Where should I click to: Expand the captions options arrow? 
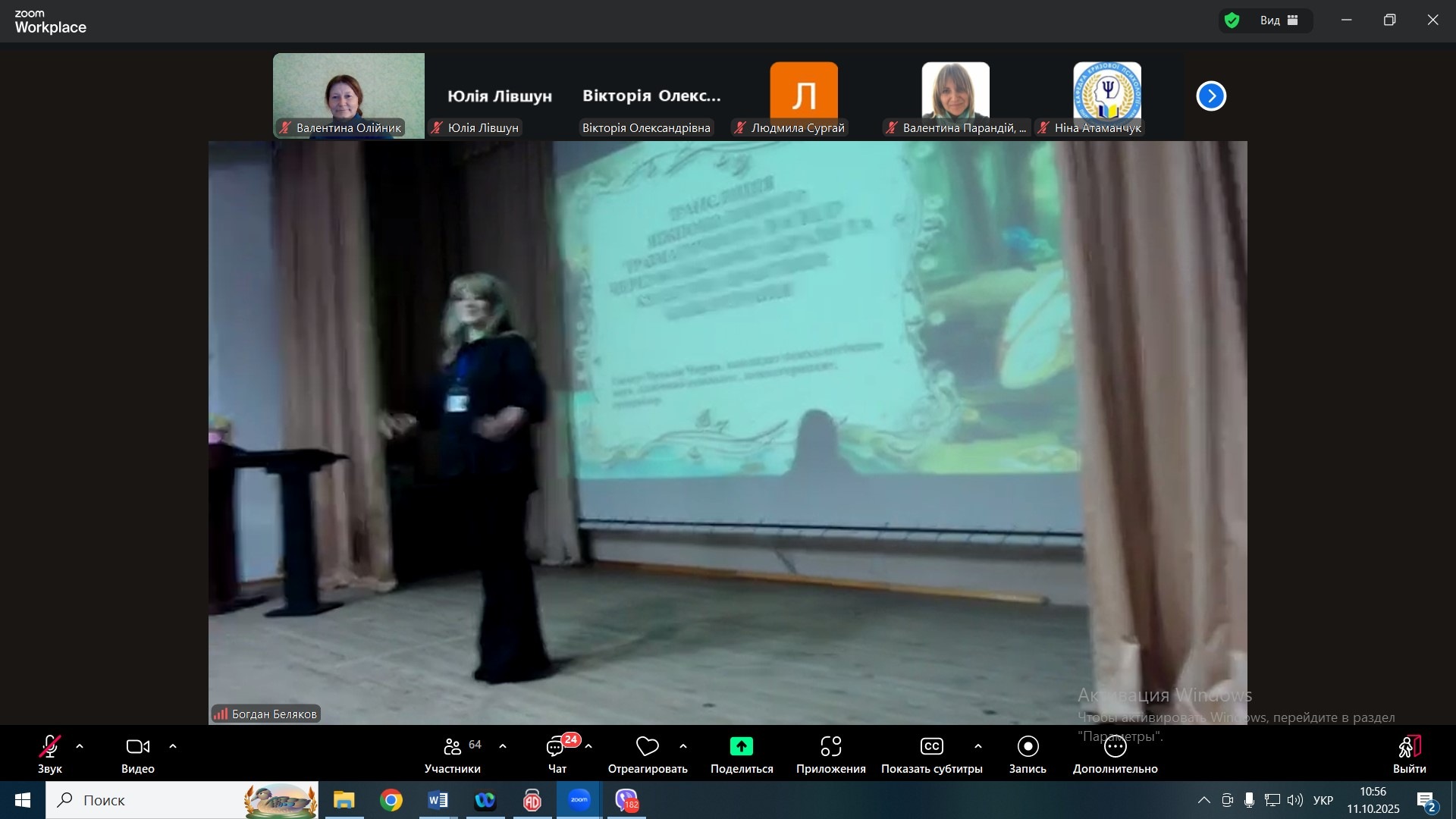point(978,747)
